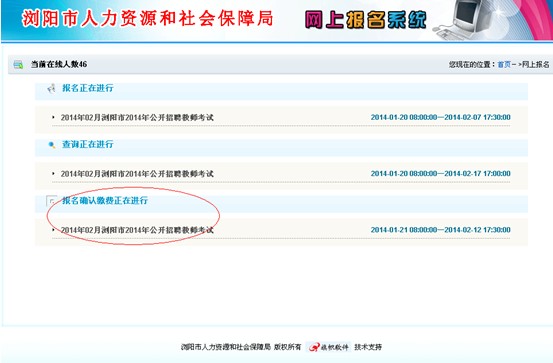The width and height of the screenshot is (553, 363).
Task: Click the document icon beside 报名确认缴费正在进行
Action: click(51, 201)
